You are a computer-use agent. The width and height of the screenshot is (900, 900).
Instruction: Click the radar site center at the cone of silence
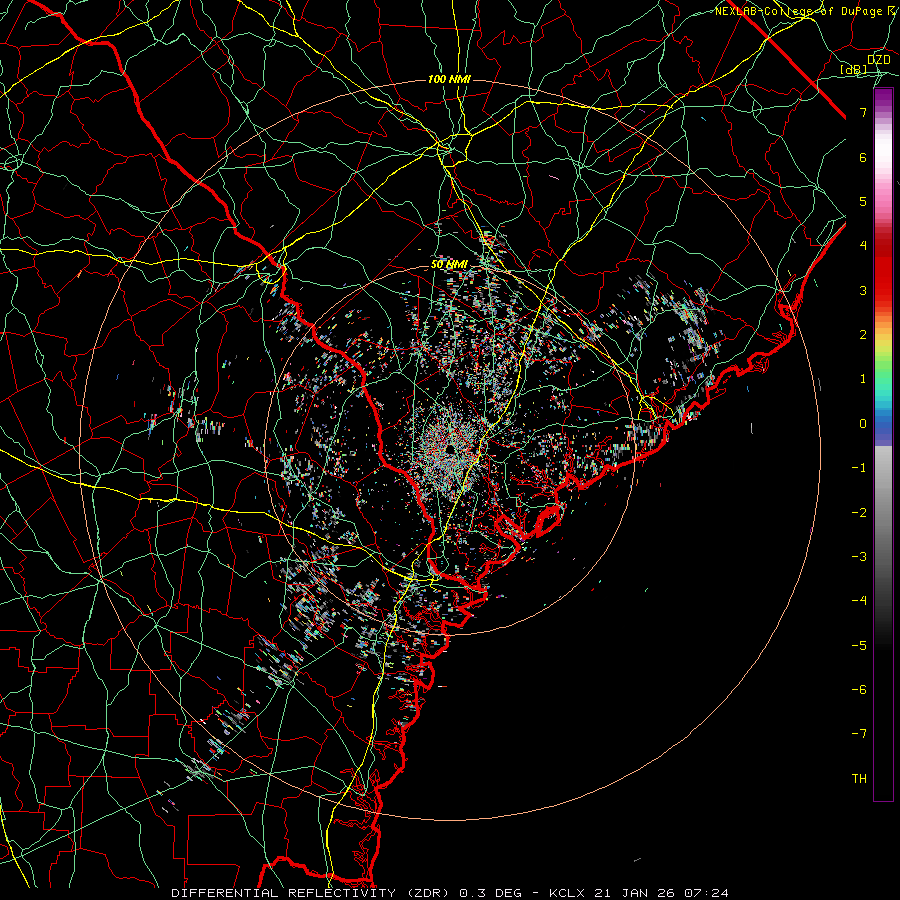click(451, 448)
